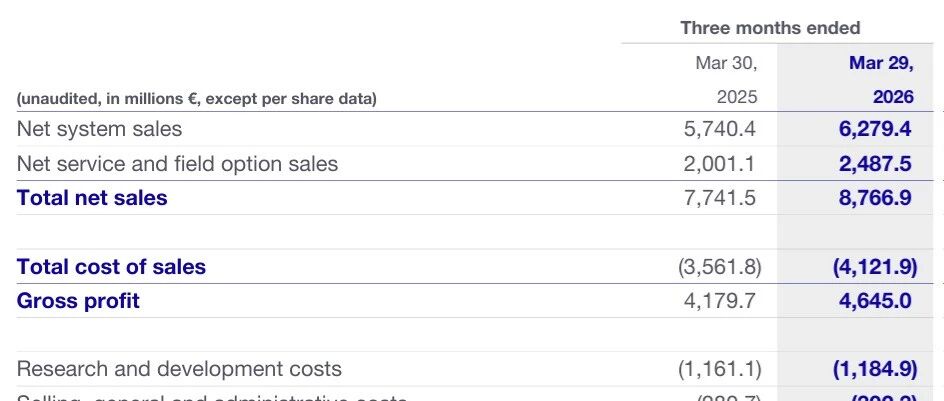Select the Total net sales heading
Image resolution: width=944 pixels, height=401 pixels.
pos(92,197)
